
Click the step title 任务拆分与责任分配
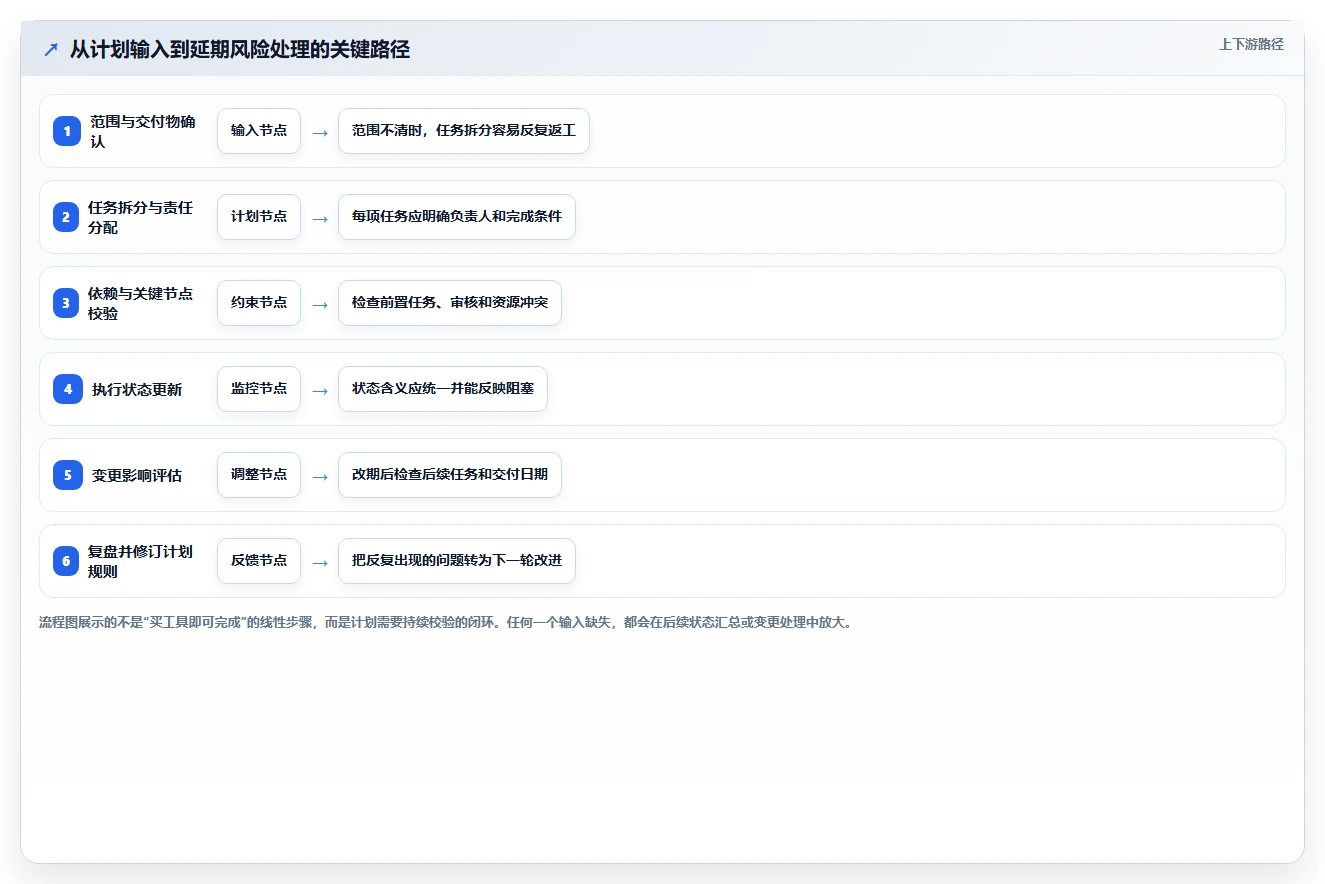pos(141,217)
